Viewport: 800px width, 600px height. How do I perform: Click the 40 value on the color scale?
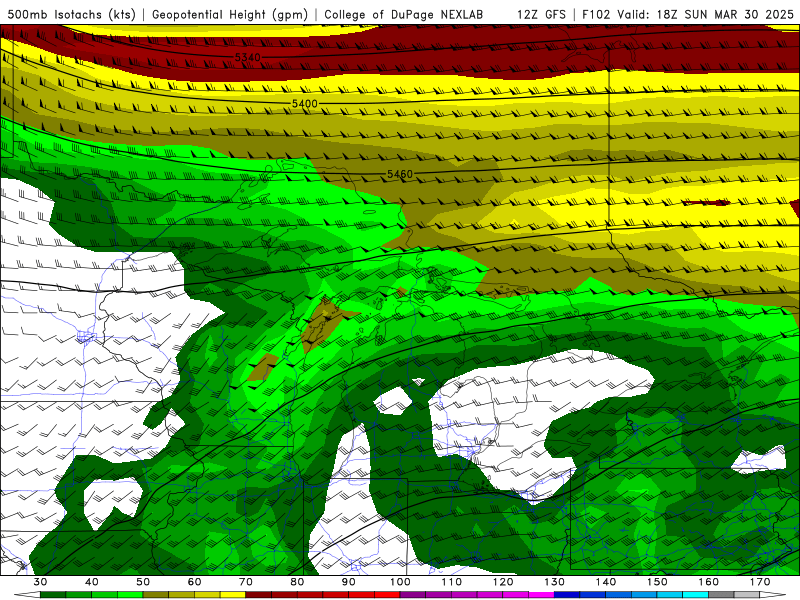[92, 582]
